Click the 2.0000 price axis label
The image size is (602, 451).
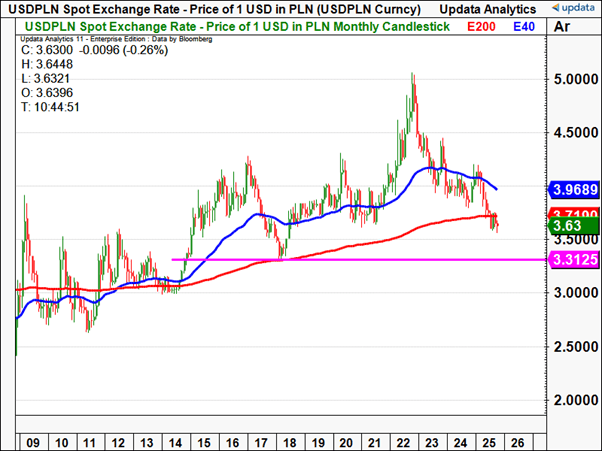576,400
